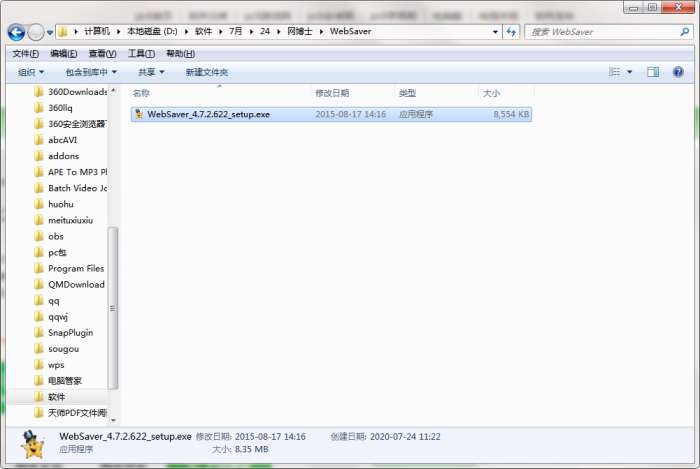Click the large WebSaver icon in details pane
700x469 pixels.
32,444
